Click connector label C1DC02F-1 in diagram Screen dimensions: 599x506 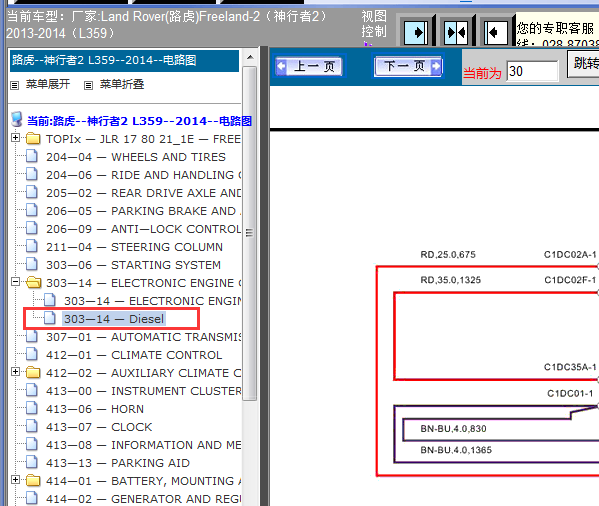click(x=570, y=280)
